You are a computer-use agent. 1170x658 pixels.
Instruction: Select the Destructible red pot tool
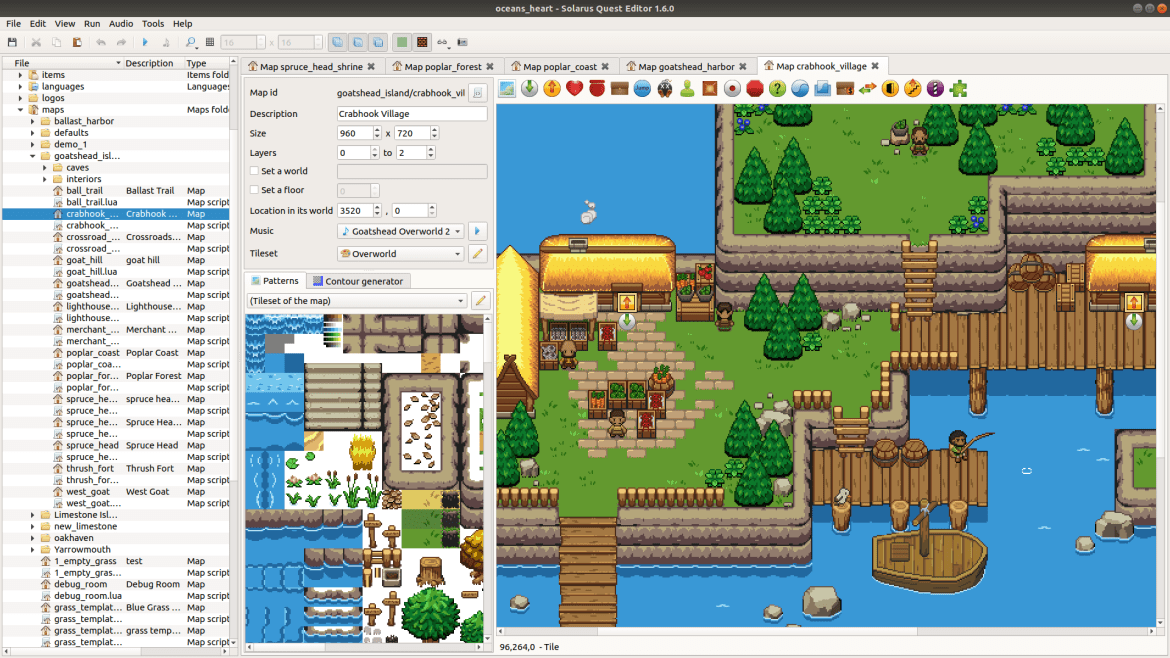click(x=597, y=89)
